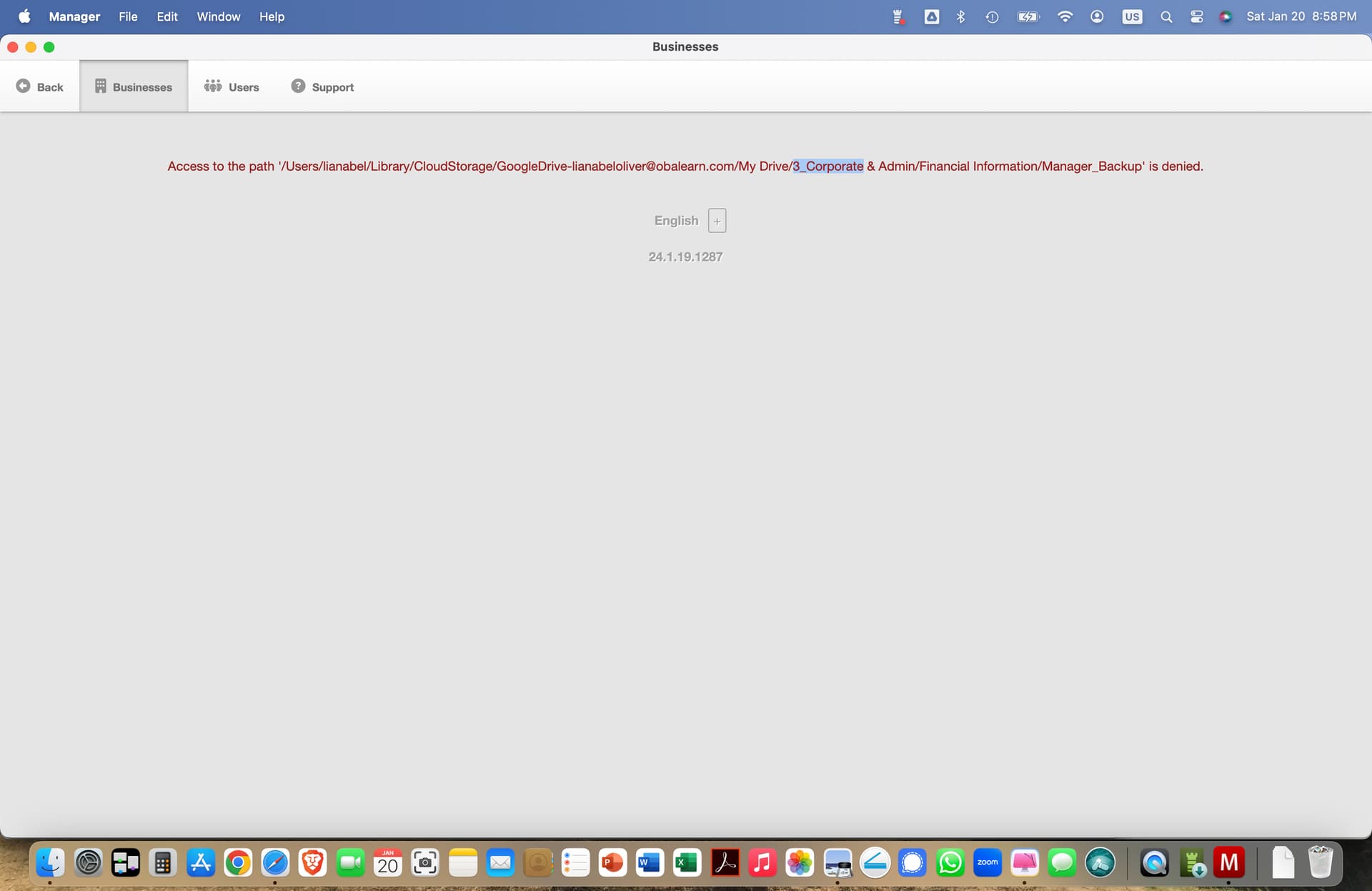Click the battery status icon

click(1028, 16)
